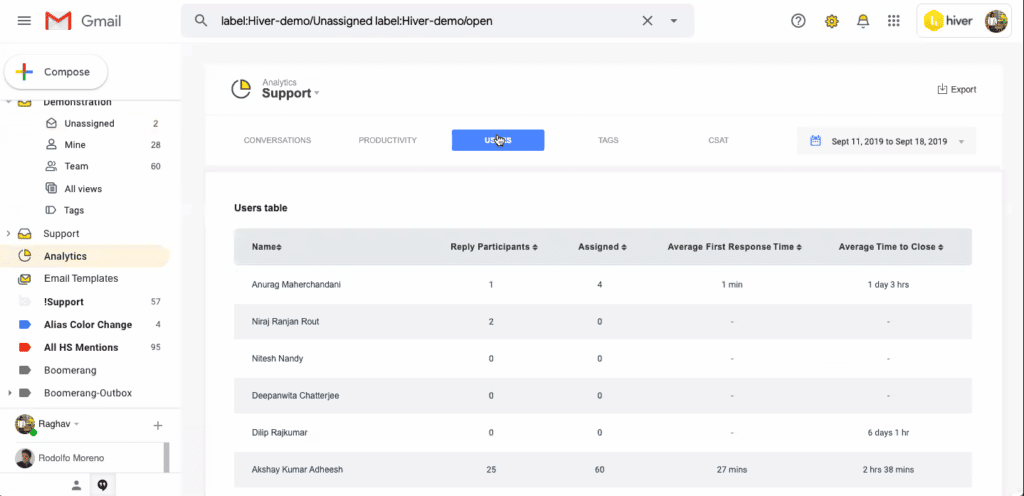Image resolution: width=1024 pixels, height=496 pixels.
Task: Open the Unassigned folder in sidebar
Action: (89, 124)
